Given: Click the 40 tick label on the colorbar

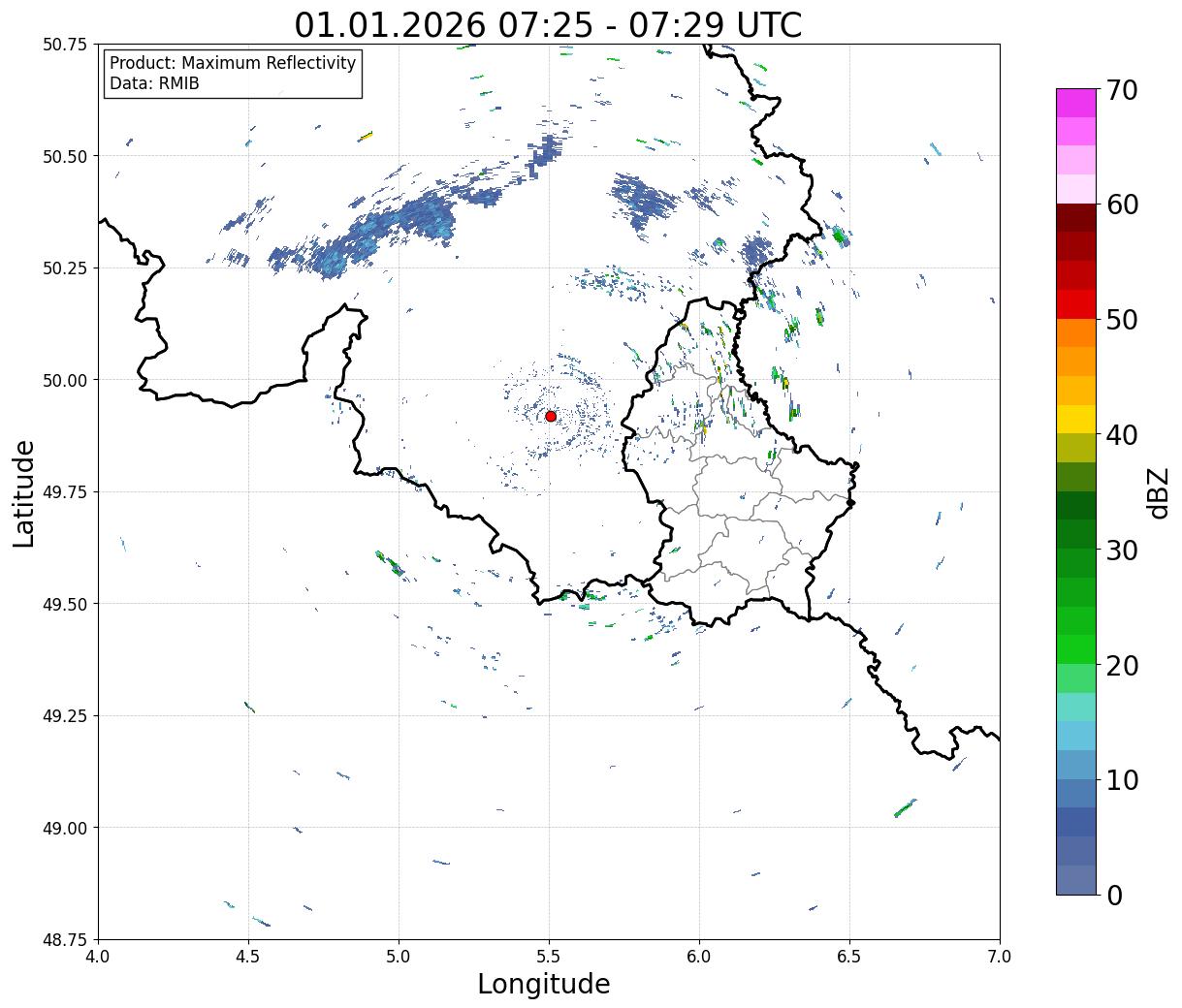Looking at the screenshot, I should [1121, 435].
